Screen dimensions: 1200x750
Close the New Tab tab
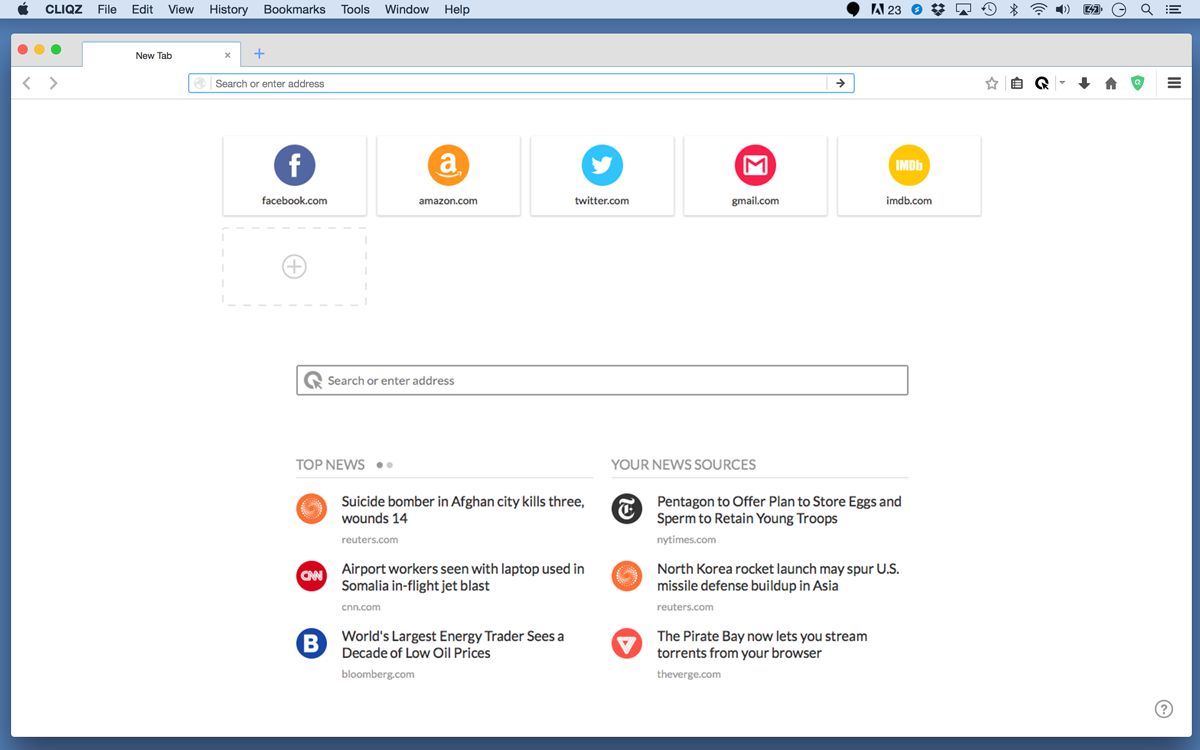[x=228, y=56]
